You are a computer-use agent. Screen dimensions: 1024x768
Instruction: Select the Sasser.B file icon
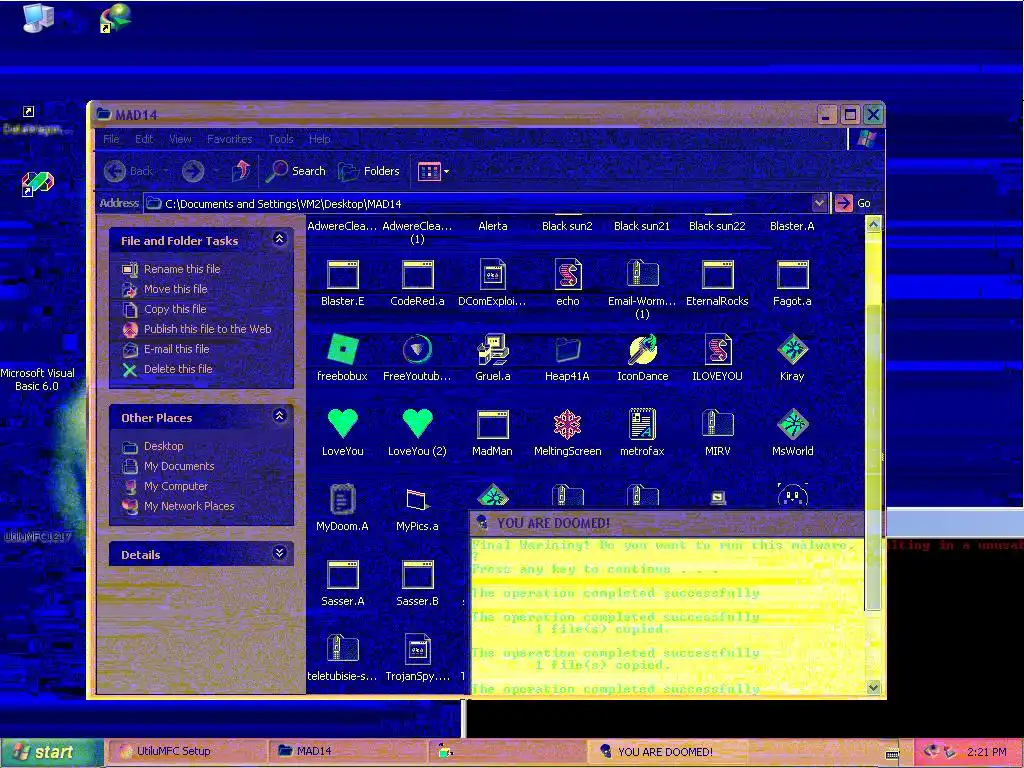[418, 575]
